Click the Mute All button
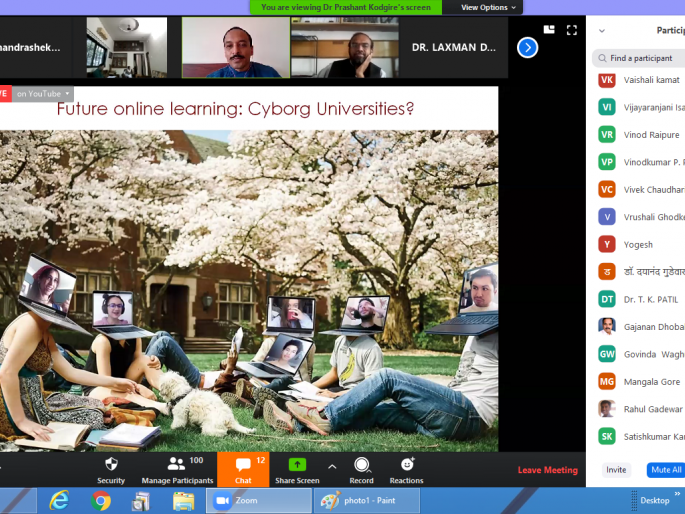The image size is (685, 514). pos(666,469)
